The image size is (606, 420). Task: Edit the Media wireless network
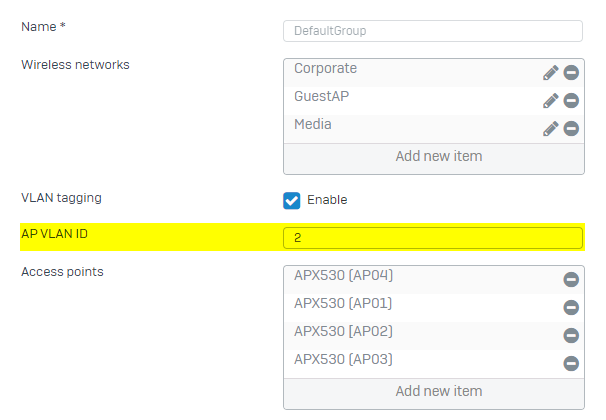[x=551, y=129]
